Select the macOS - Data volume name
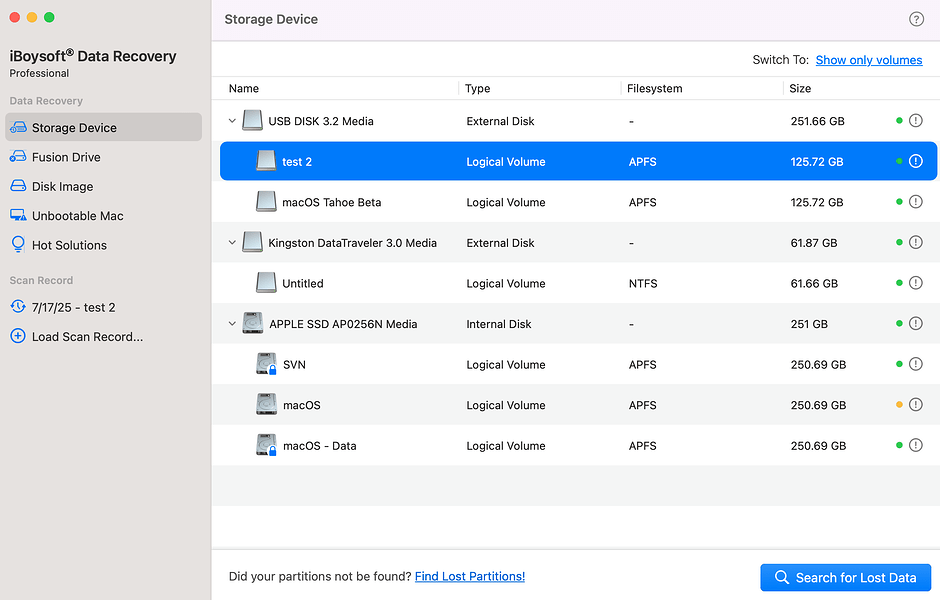Screen dimensions: 940x600 [x=320, y=445]
